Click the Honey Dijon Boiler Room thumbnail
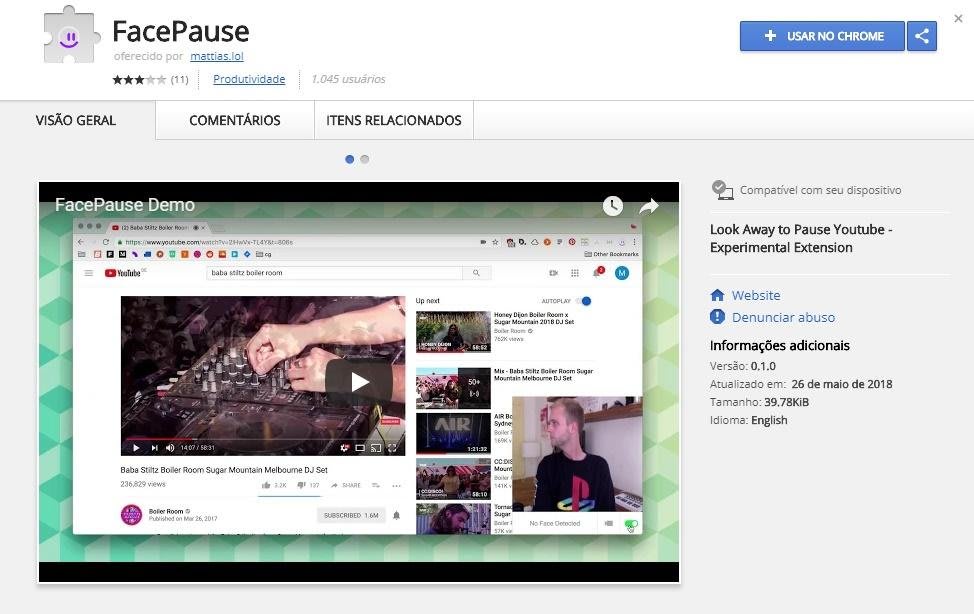974x614 pixels. pos(453,331)
